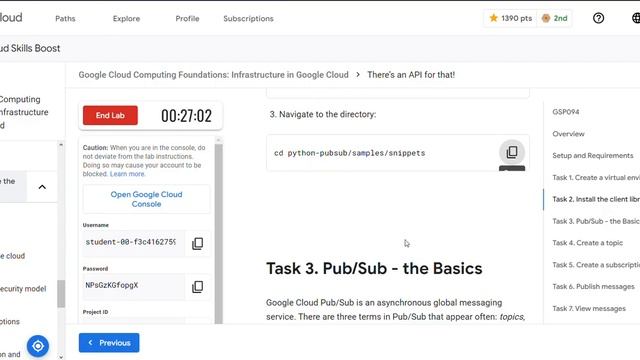Copy the lab password
Viewport: 640px width, 360px height.
pyautogui.click(x=198, y=287)
